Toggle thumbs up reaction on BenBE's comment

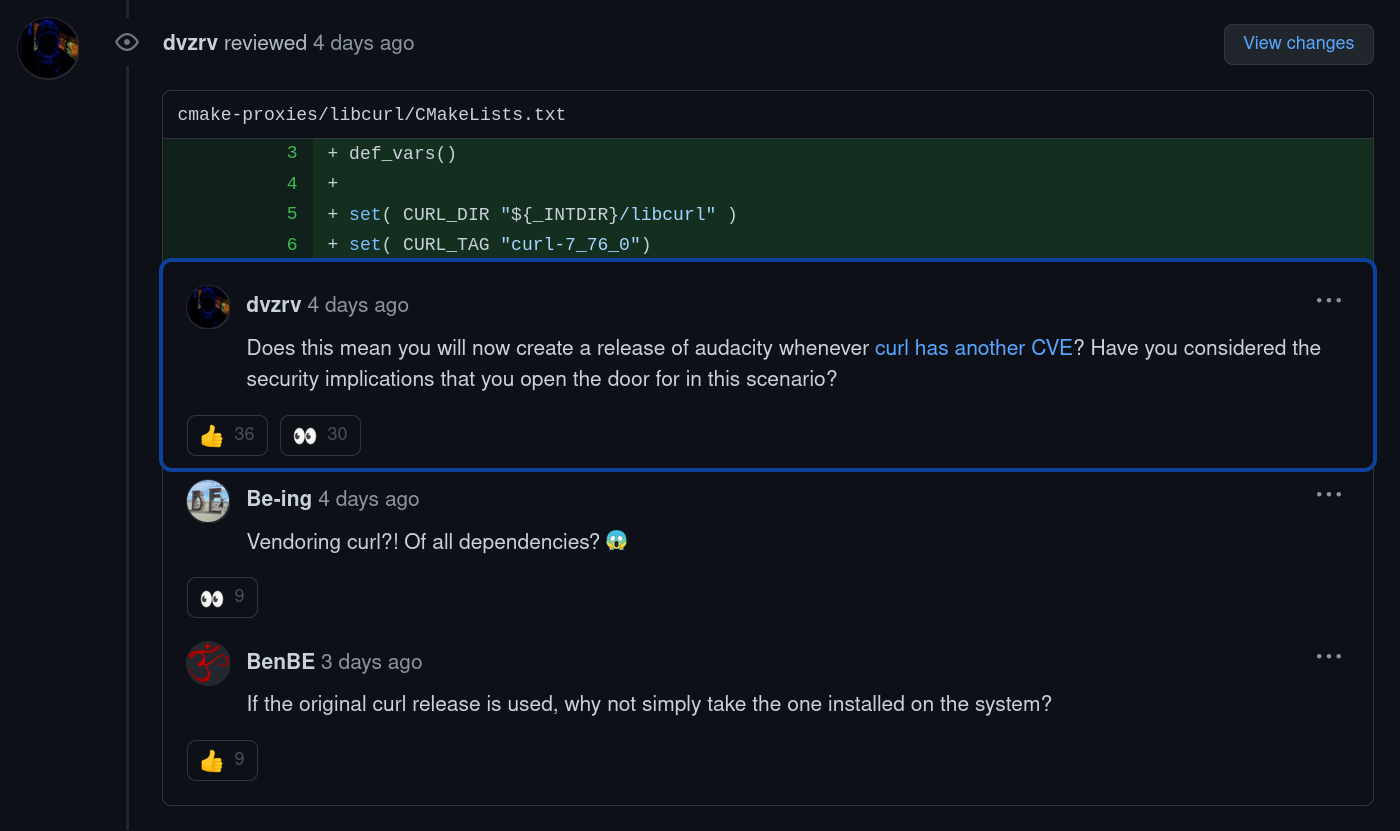point(222,760)
